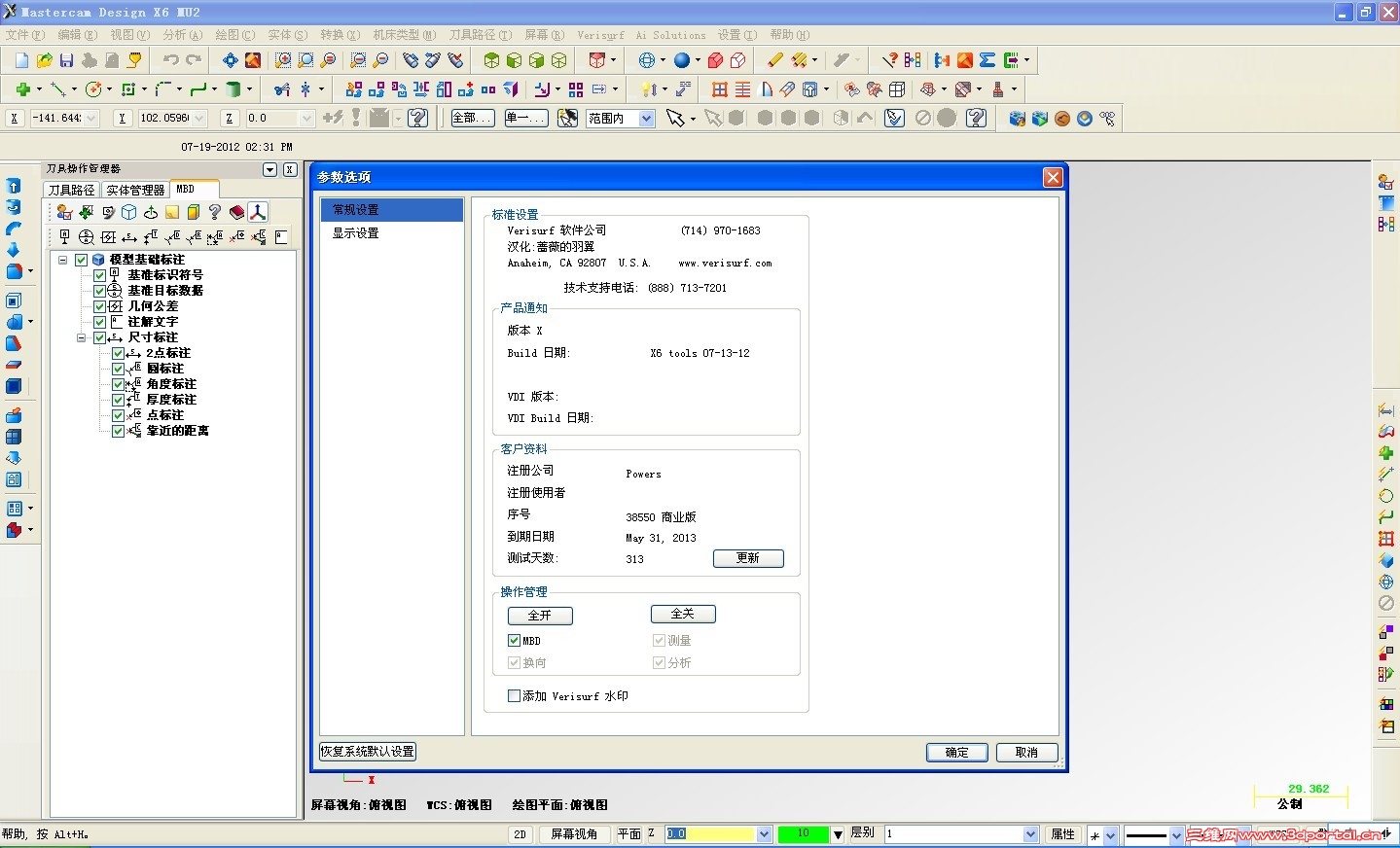Open the 层别 level dropdown
1400x848 pixels.
coord(1031,834)
